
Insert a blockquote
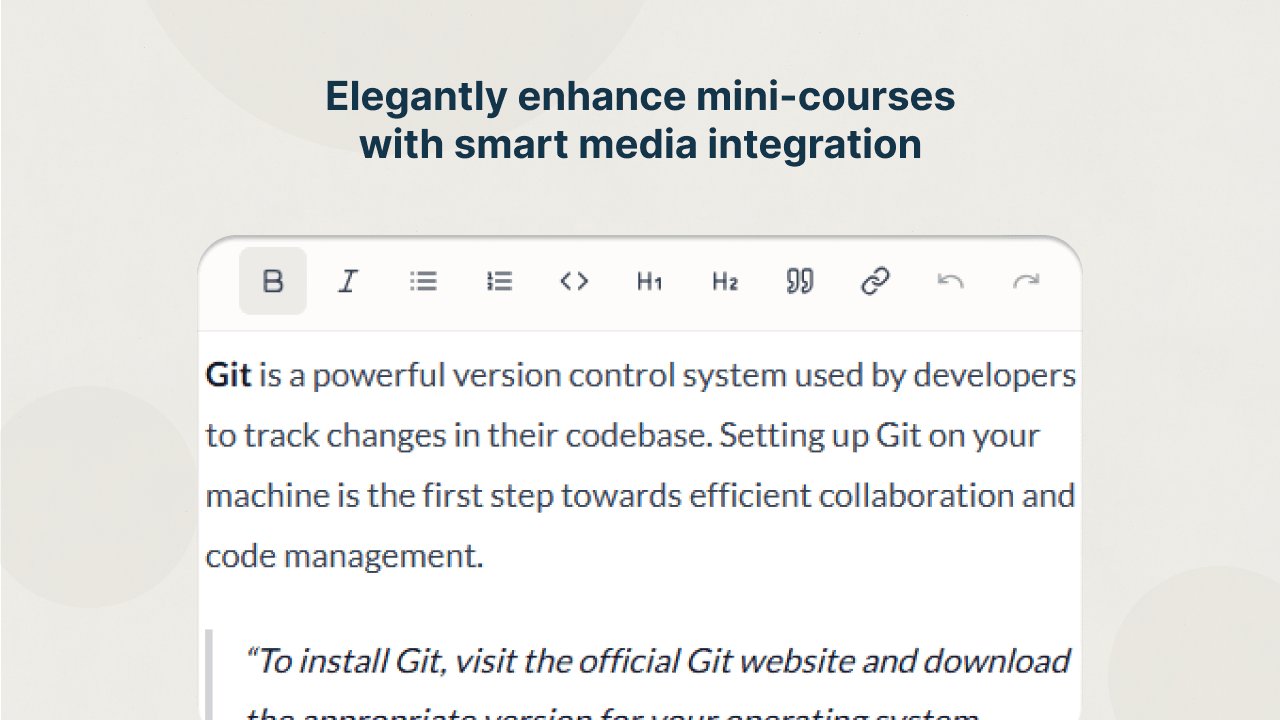(798, 281)
